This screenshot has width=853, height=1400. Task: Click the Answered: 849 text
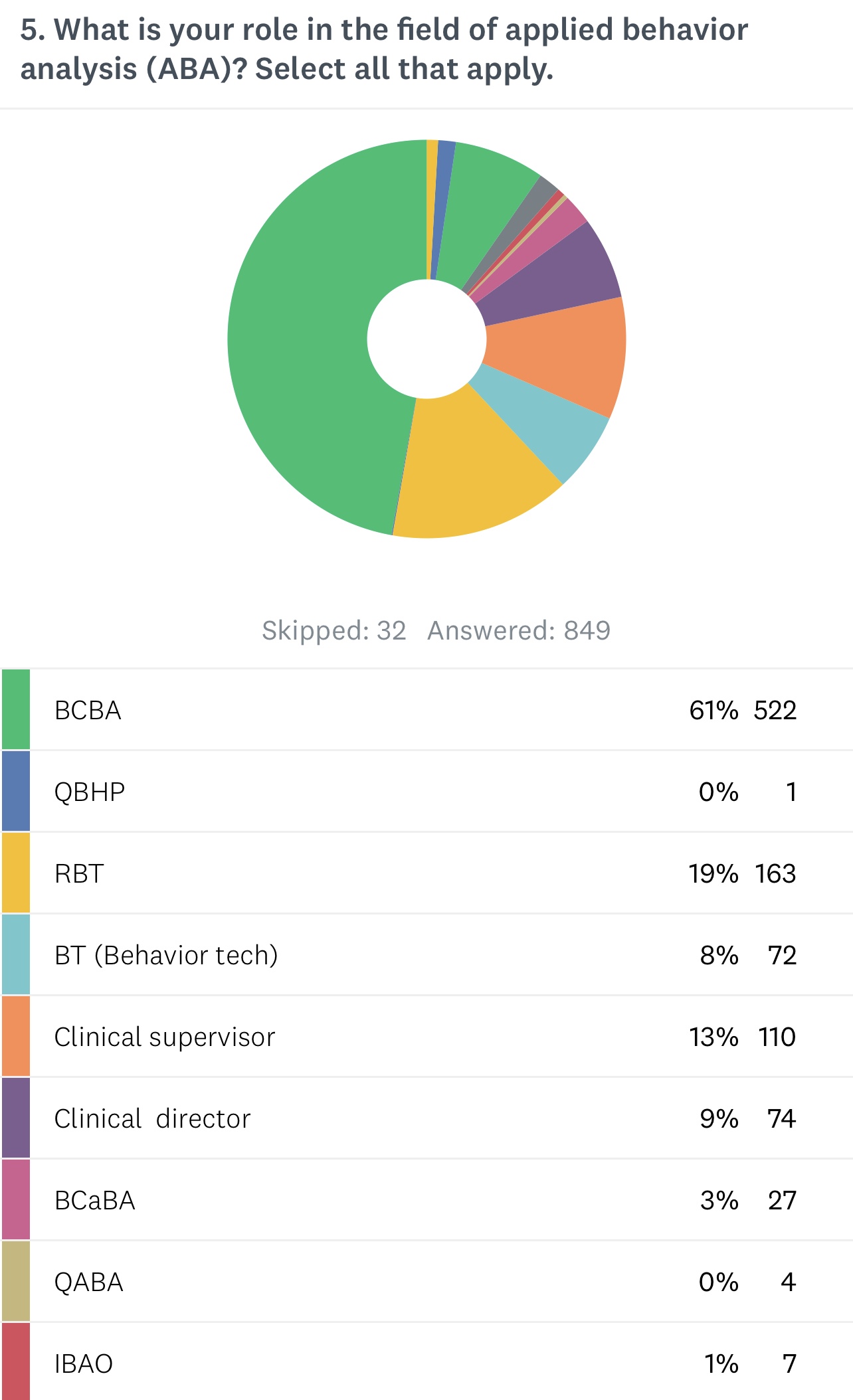point(518,630)
